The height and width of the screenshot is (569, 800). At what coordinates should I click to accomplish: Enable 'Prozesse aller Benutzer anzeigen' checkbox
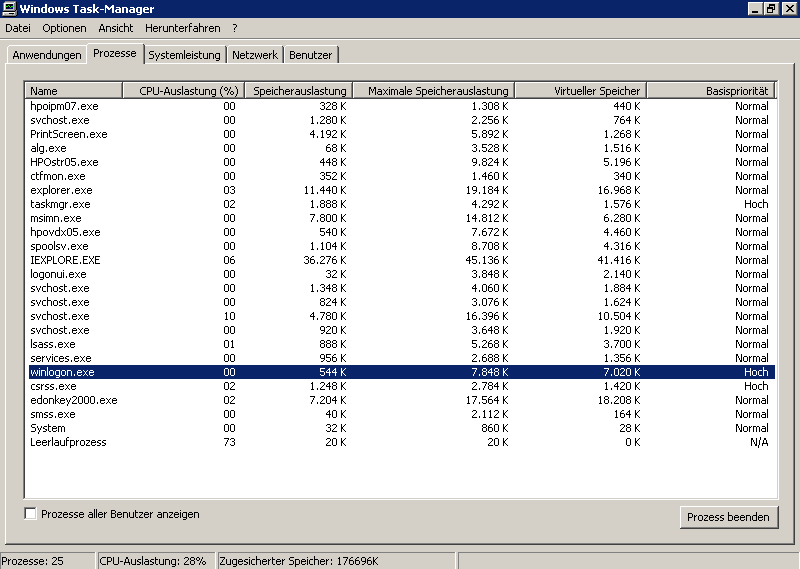(32, 514)
